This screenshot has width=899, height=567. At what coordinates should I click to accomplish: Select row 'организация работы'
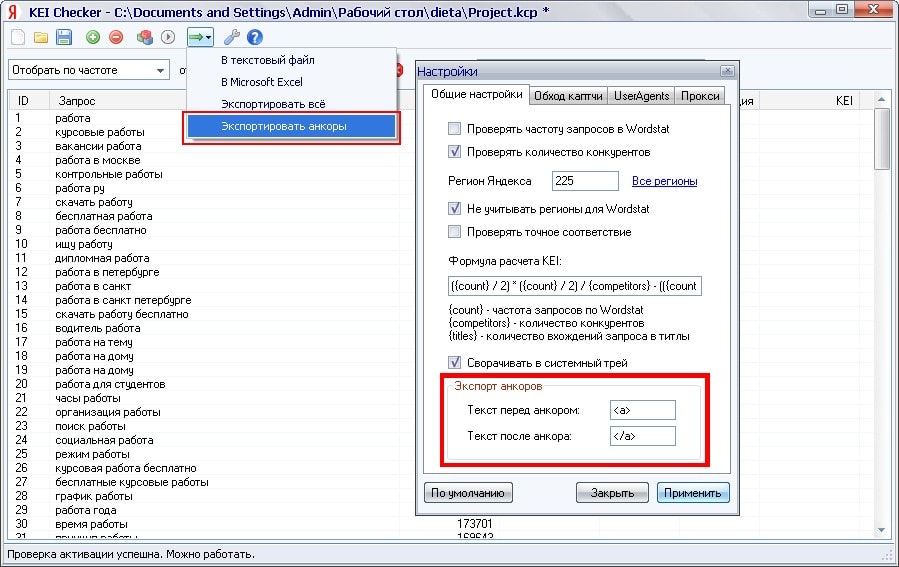tap(108, 412)
